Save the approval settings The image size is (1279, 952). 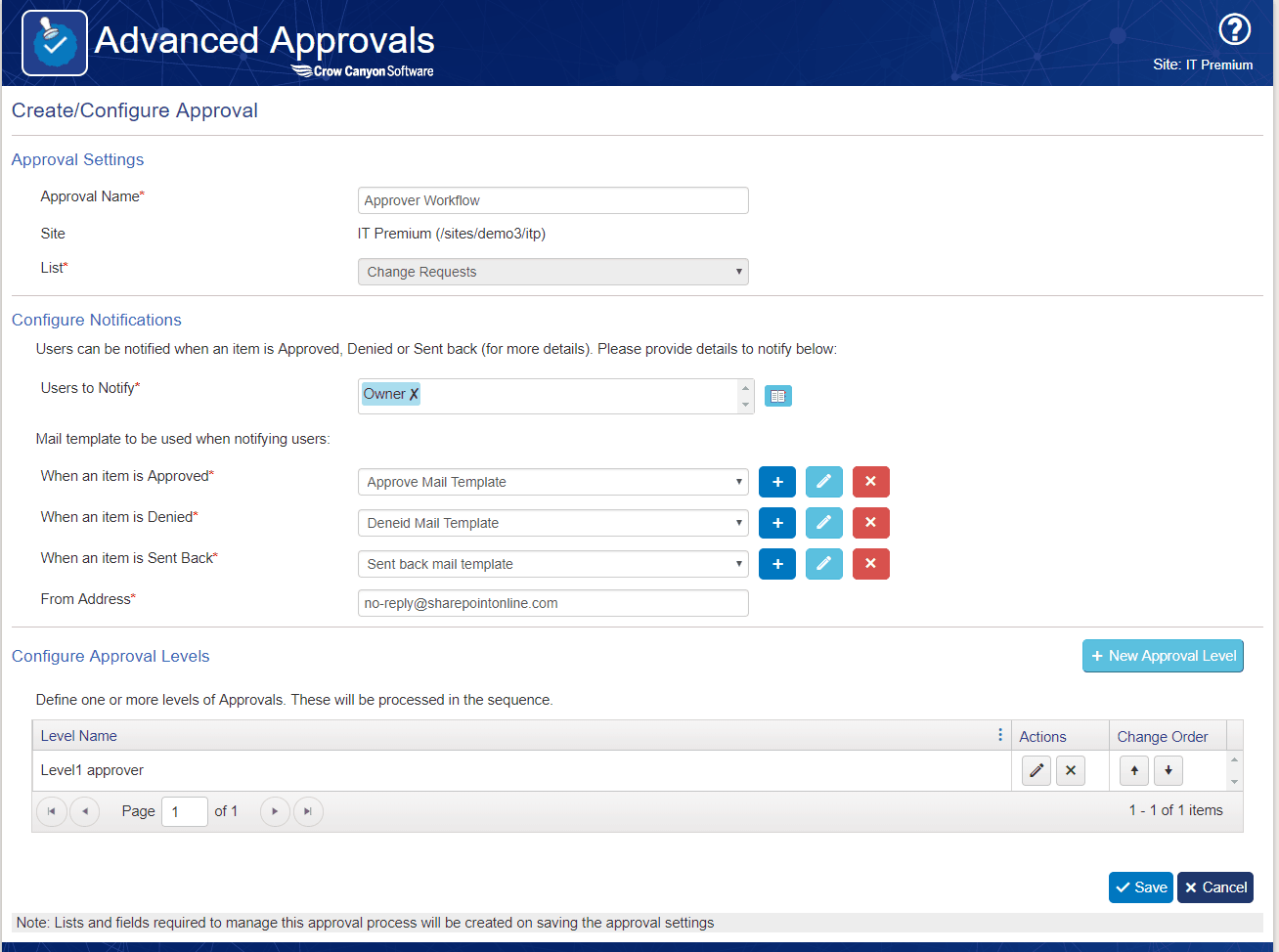[x=1140, y=887]
